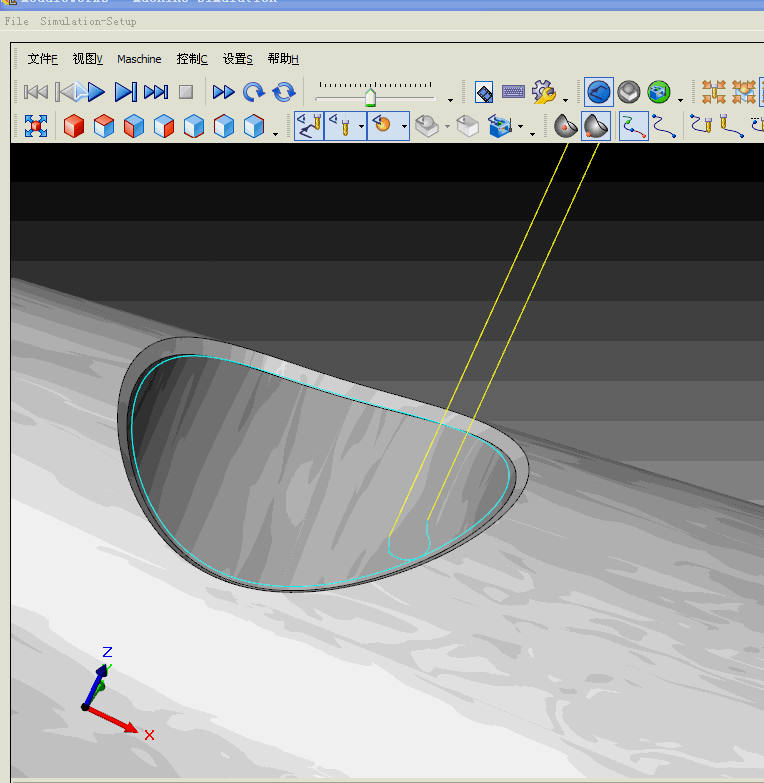Click the plain blue toolpath curve icon

pos(664,126)
